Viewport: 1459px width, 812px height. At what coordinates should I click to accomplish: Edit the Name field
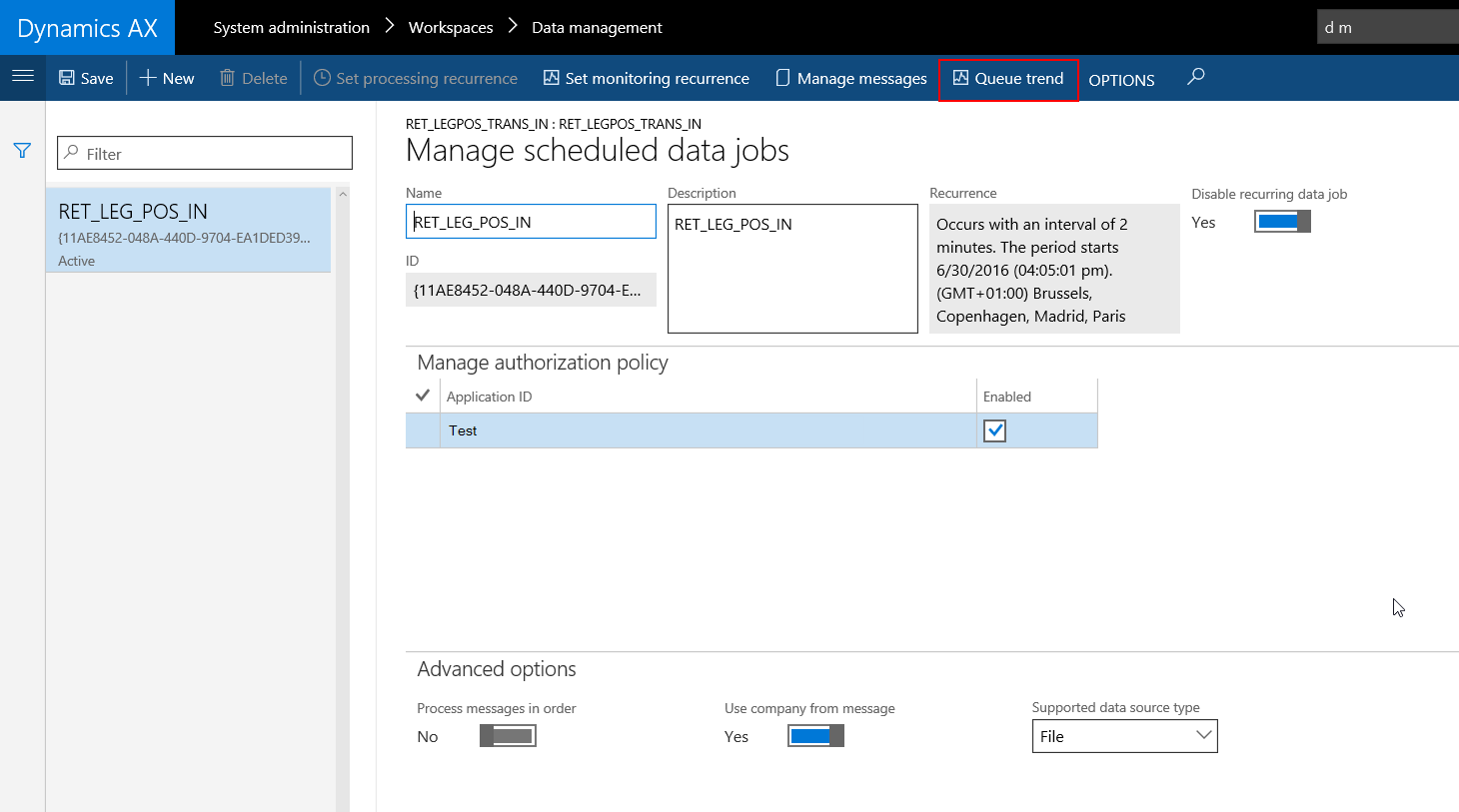pyautogui.click(x=531, y=222)
